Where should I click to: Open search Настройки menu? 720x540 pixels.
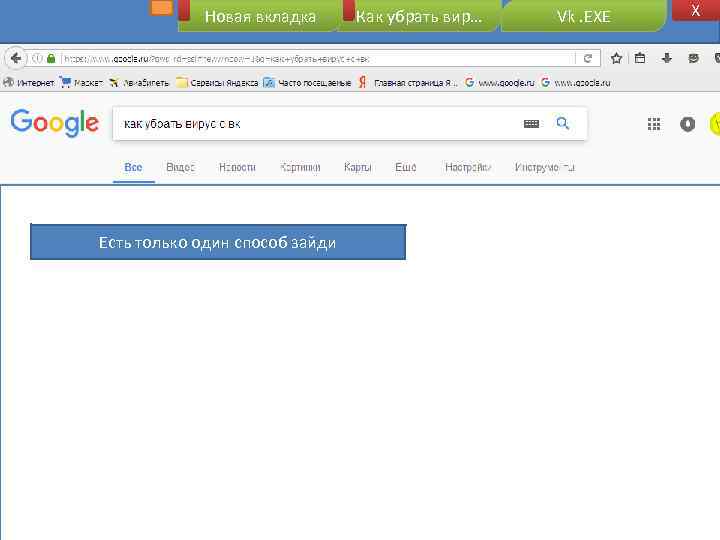[468, 167]
